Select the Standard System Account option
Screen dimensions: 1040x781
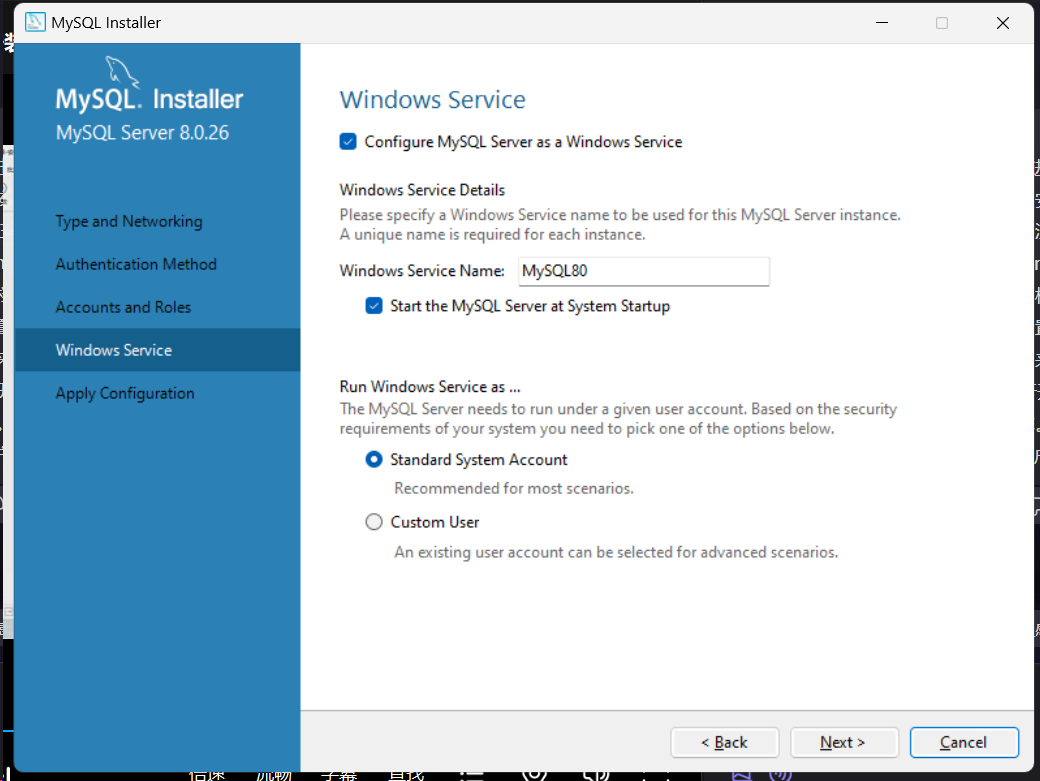[x=374, y=459]
